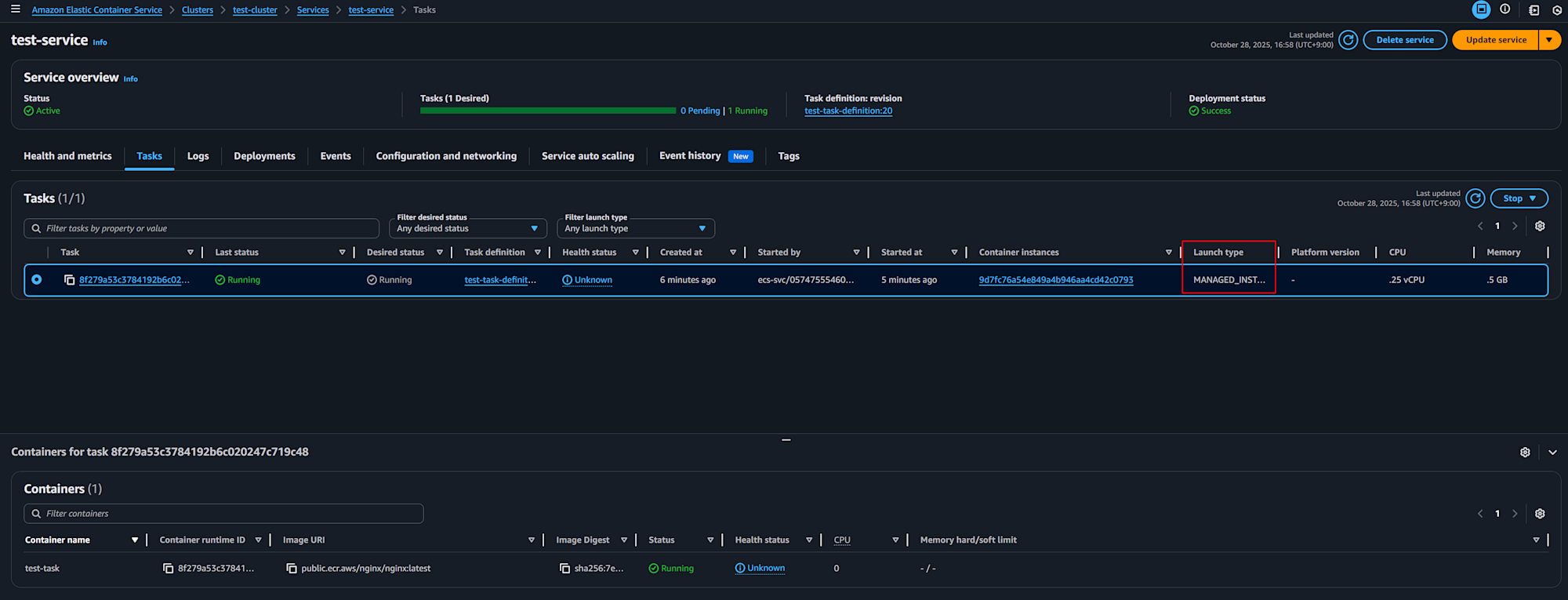
Task: Sort Tasks by Started at column
Action: [954, 253]
